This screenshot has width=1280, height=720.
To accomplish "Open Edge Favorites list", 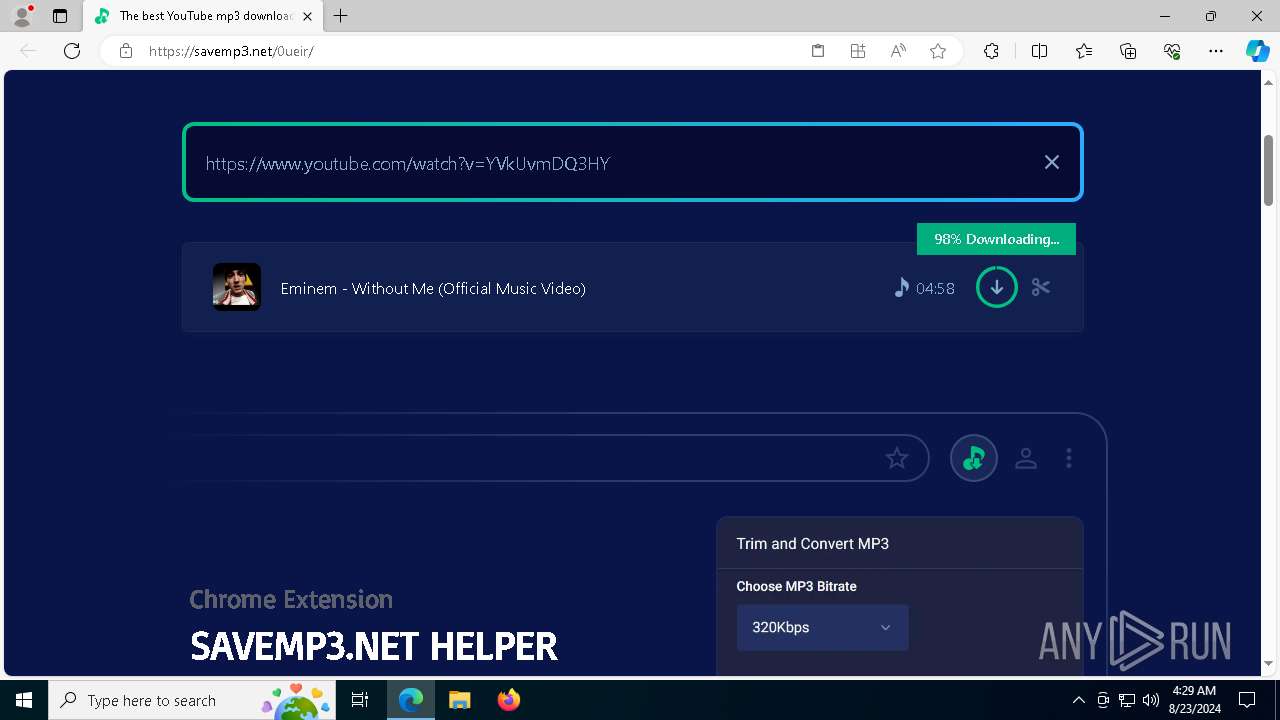I will coord(1084,51).
